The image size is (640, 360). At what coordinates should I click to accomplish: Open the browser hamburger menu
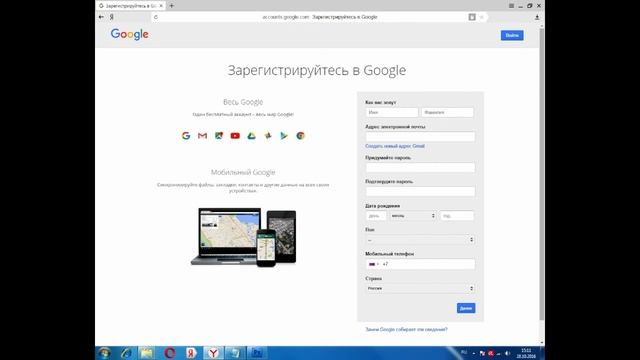[x=511, y=6]
